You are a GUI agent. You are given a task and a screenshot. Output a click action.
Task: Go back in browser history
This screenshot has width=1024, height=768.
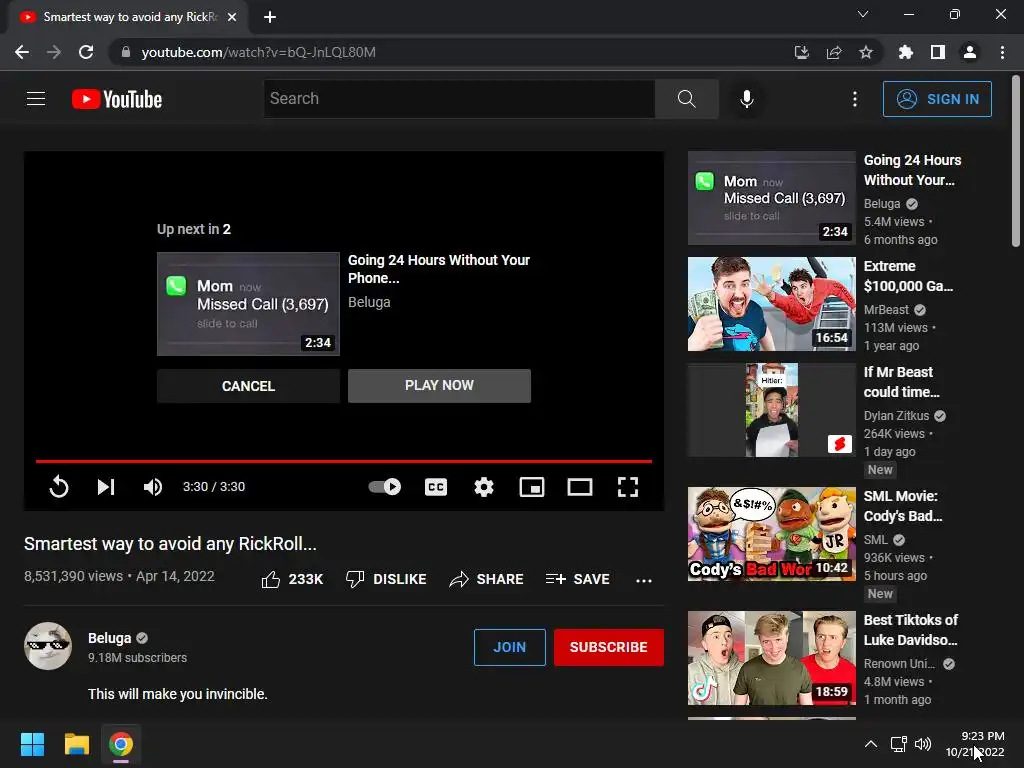[x=22, y=52]
